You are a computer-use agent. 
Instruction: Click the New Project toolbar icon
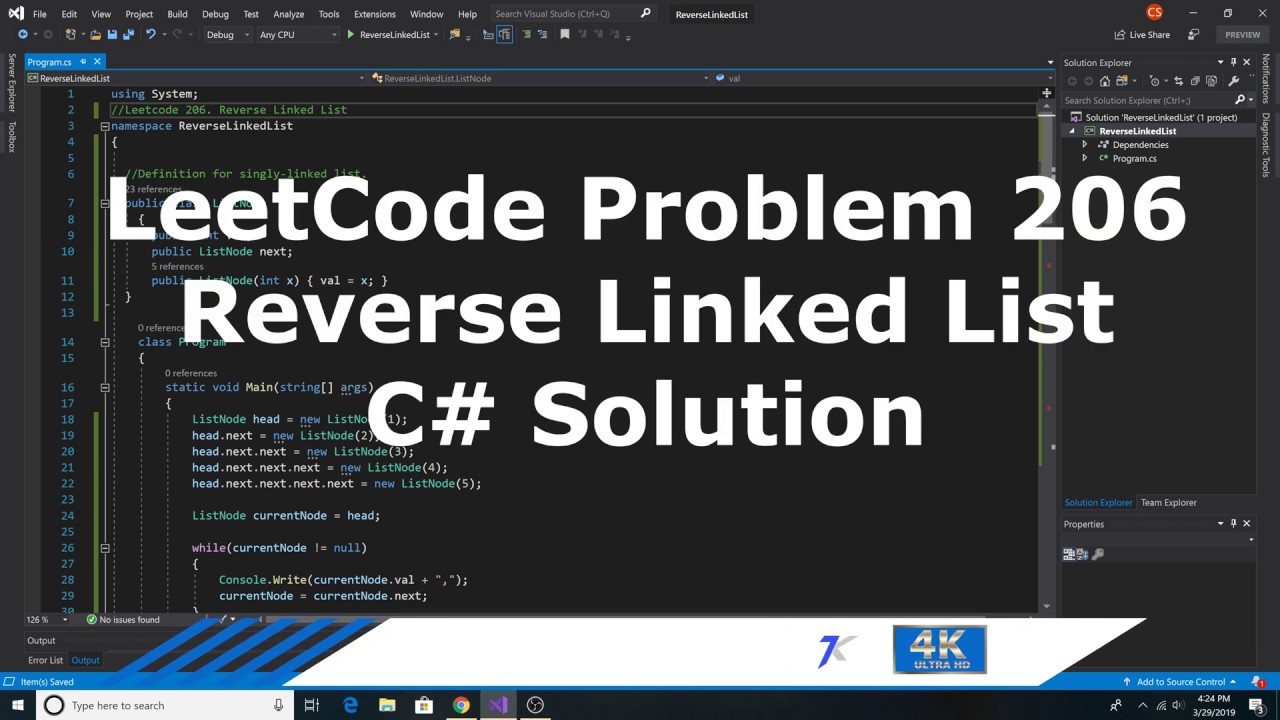pos(70,34)
